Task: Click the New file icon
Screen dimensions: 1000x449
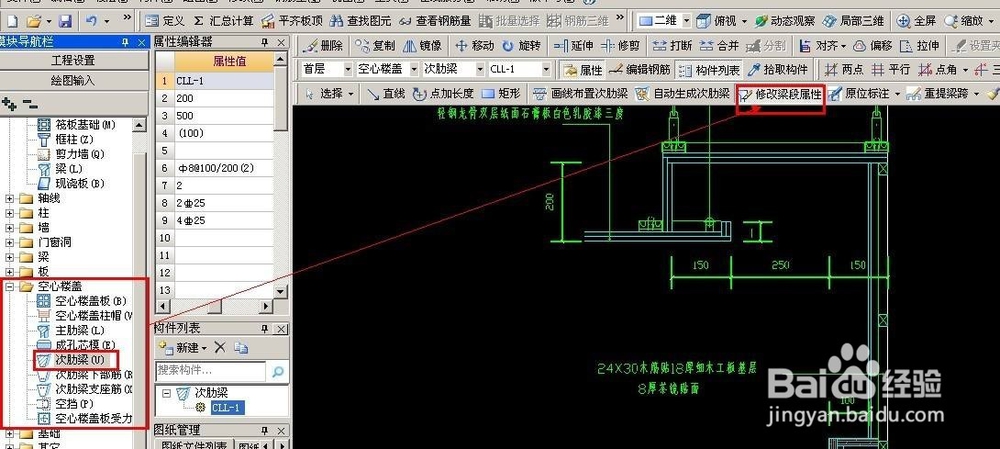Action: [12, 22]
